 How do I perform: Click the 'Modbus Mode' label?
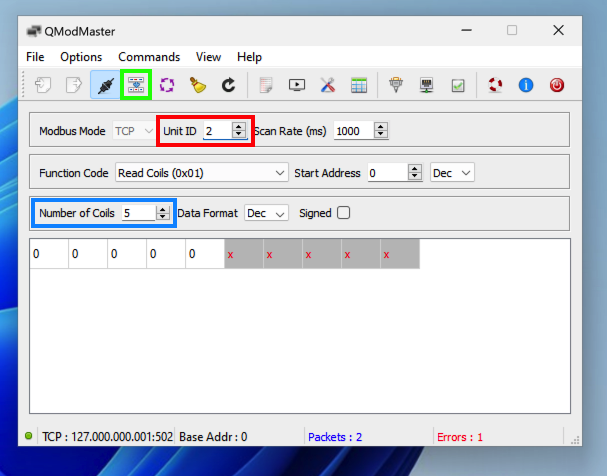(x=72, y=131)
